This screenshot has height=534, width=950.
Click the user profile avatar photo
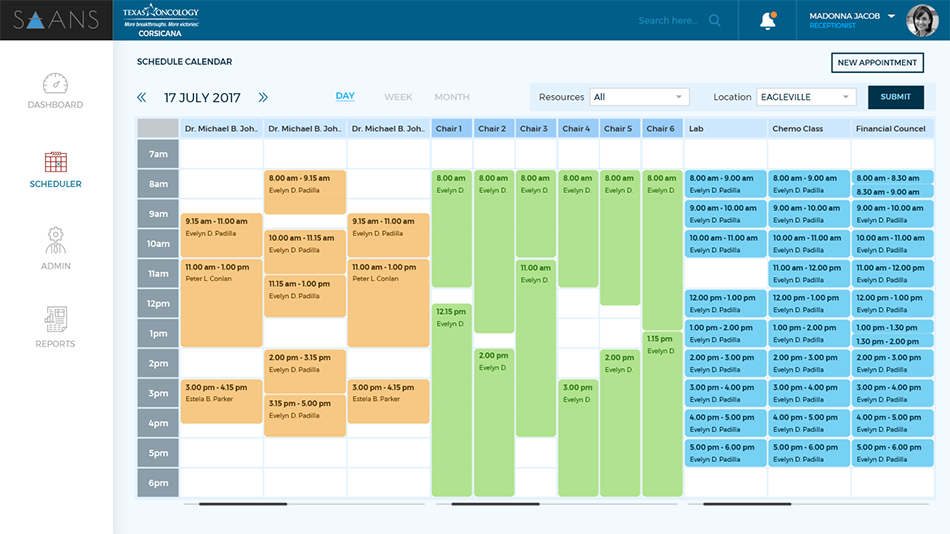[x=921, y=20]
